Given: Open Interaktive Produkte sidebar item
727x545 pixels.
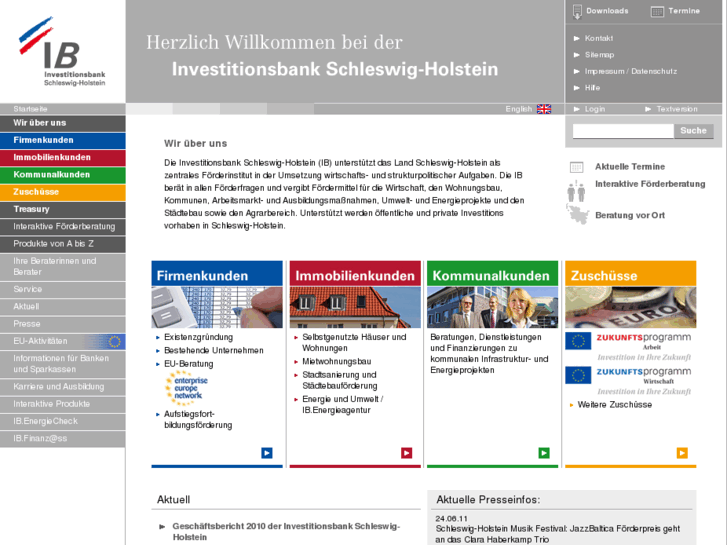Looking at the screenshot, I should 63,404.
